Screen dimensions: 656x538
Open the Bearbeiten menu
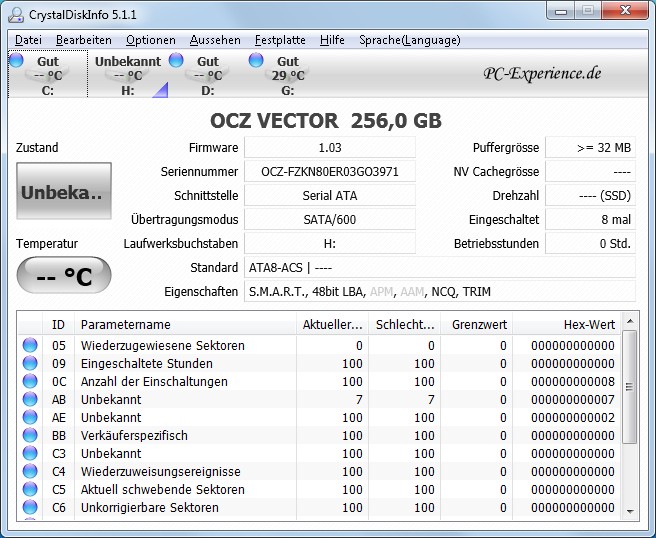click(84, 40)
